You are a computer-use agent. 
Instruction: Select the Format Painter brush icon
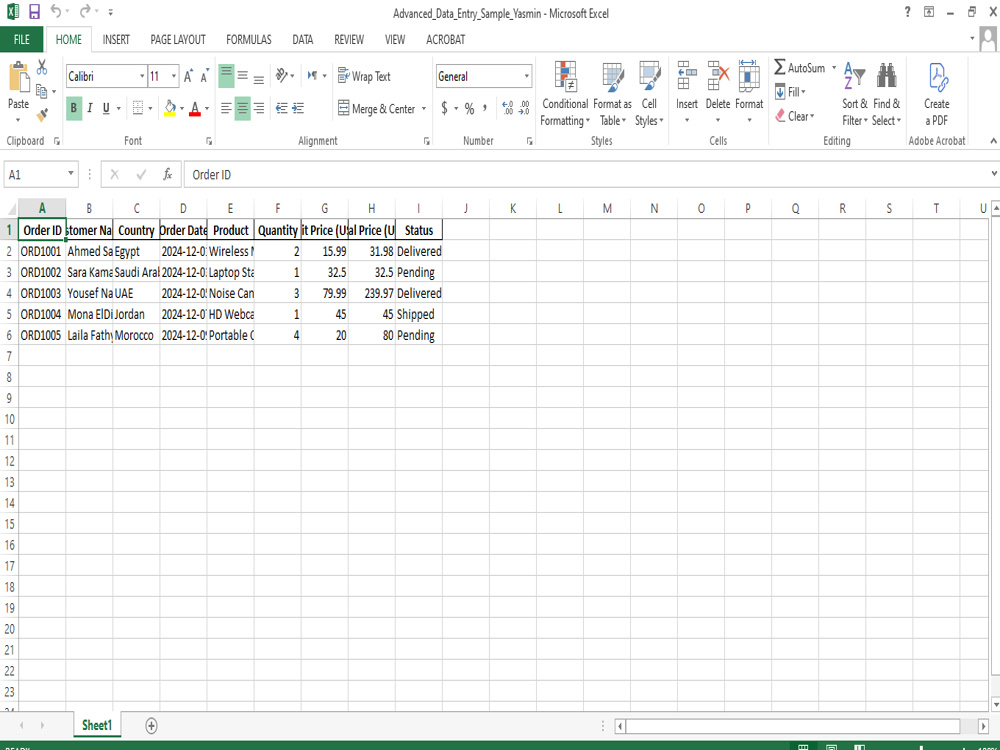pos(42,115)
